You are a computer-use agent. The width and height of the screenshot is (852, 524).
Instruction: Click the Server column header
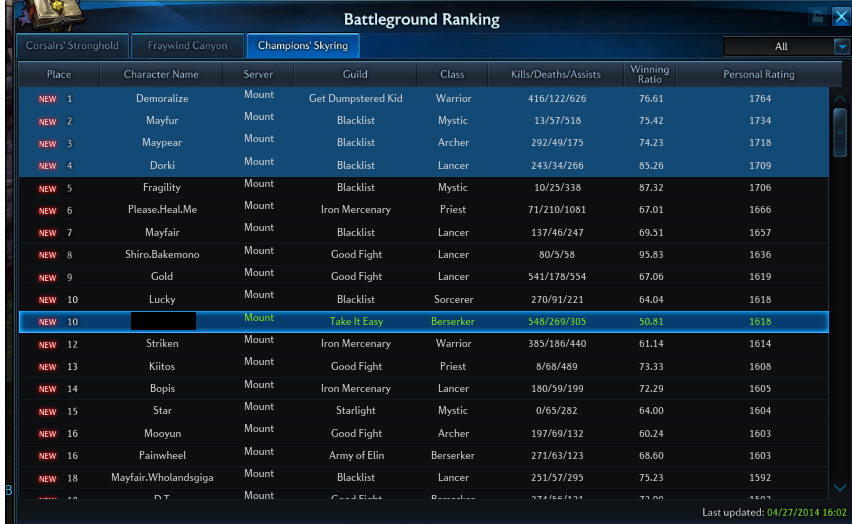click(258, 74)
